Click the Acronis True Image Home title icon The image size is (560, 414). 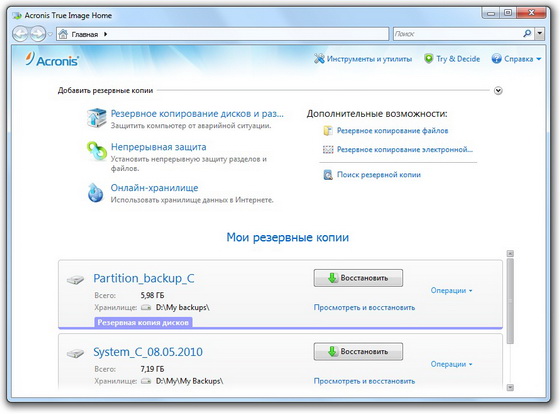(x=17, y=16)
